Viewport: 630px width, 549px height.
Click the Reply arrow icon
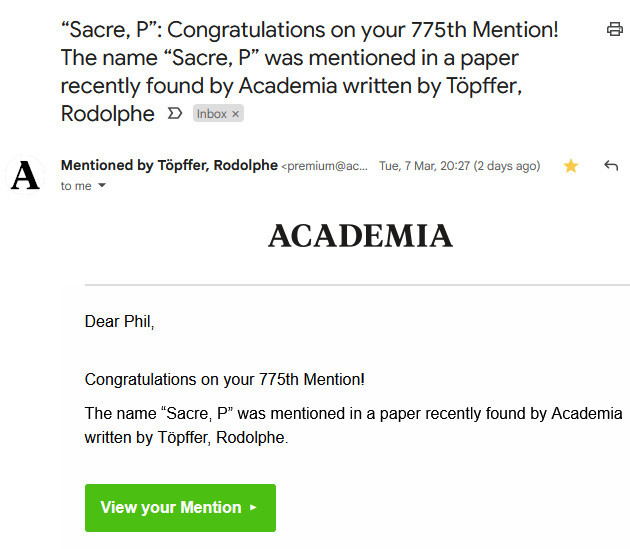point(611,165)
